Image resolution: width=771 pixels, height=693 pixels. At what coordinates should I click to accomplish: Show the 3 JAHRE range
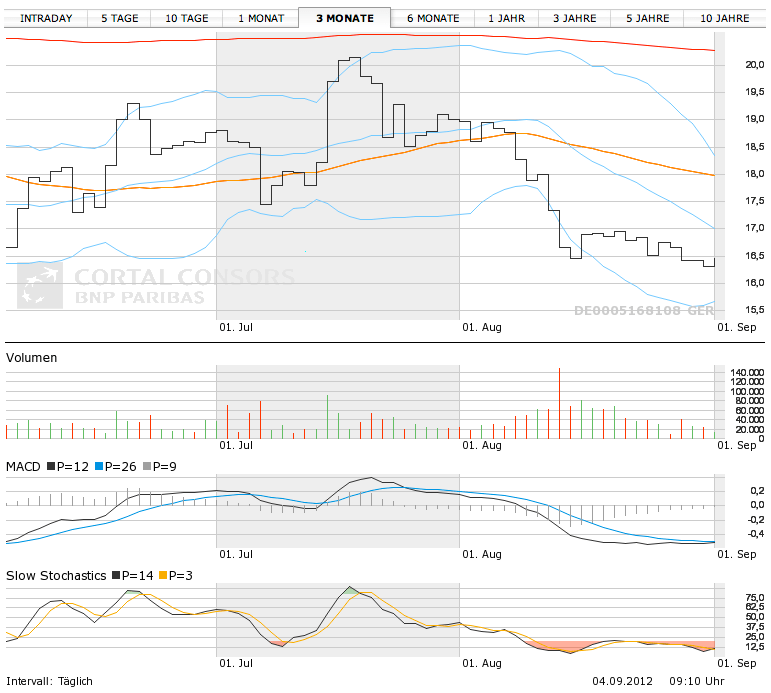[575, 18]
